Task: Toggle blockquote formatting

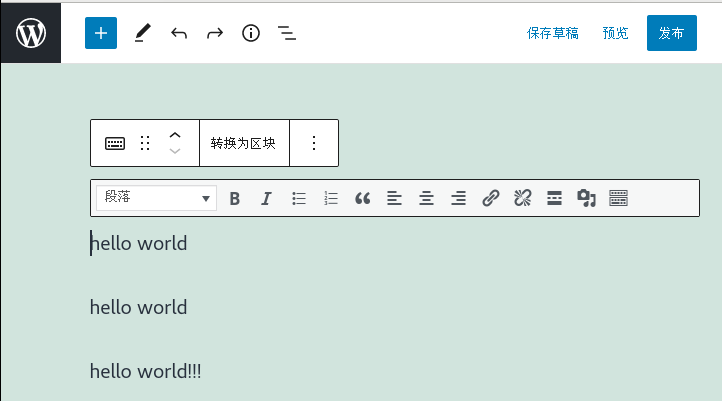Action: [x=362, y=198]
